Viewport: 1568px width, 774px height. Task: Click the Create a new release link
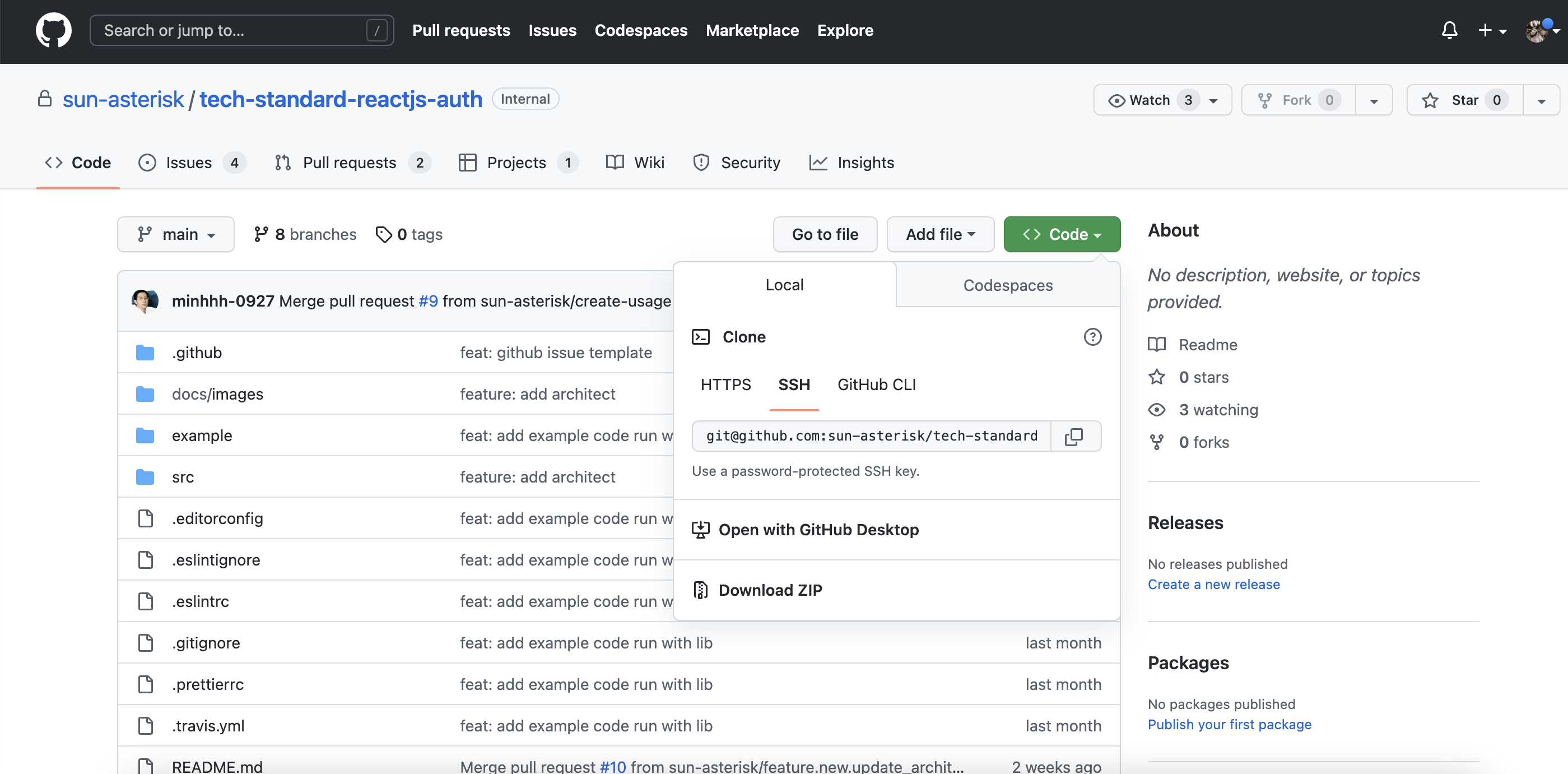pos(1213,584)
